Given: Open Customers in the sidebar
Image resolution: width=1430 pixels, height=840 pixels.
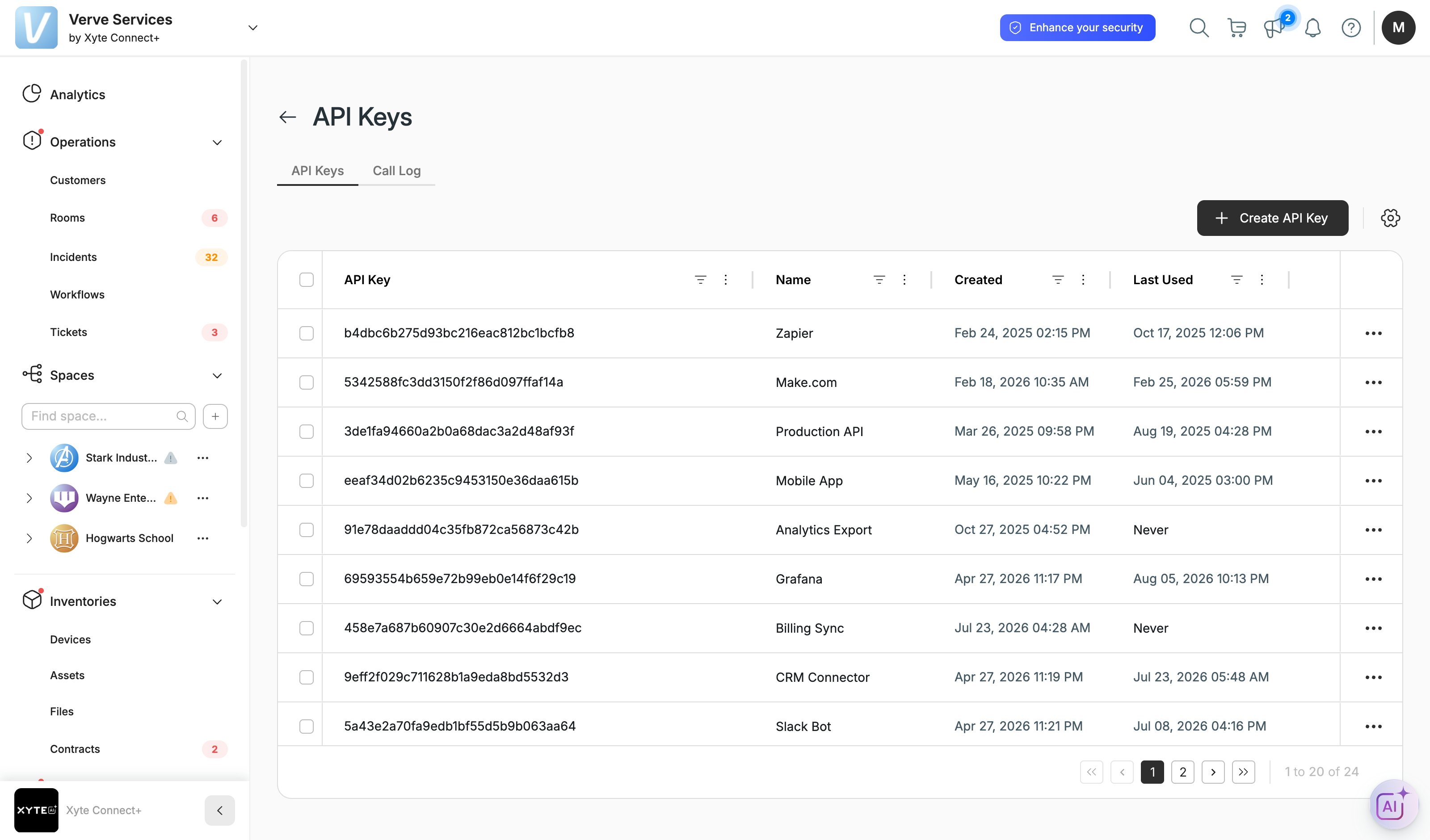Looking at the screenshot, I should pyautogui.click(x=78, y=181).
